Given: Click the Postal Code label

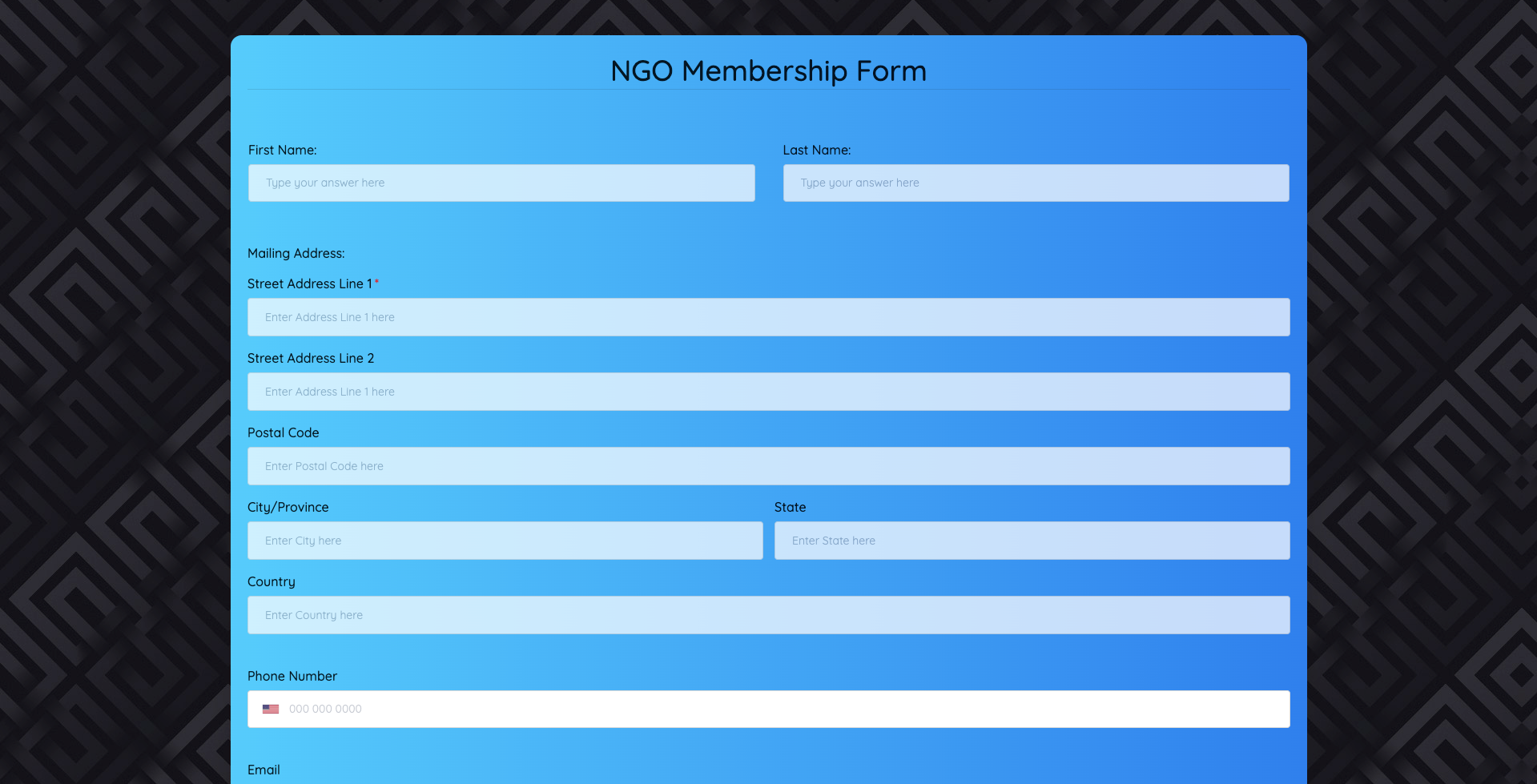Looking at the screenshot, I should tap(283, 432).
